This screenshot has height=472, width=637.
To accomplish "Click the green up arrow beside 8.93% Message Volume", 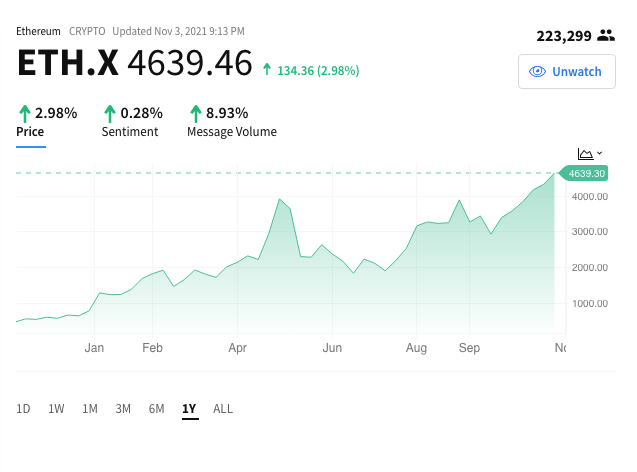I will tap(196, 113).
